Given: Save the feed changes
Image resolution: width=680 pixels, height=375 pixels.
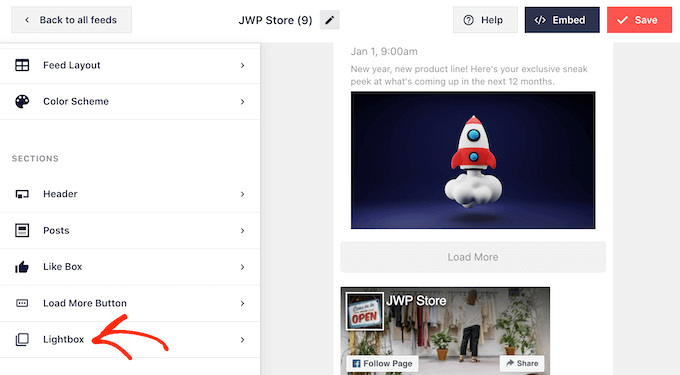Looking at the screenshot, I should click(639, 20).
